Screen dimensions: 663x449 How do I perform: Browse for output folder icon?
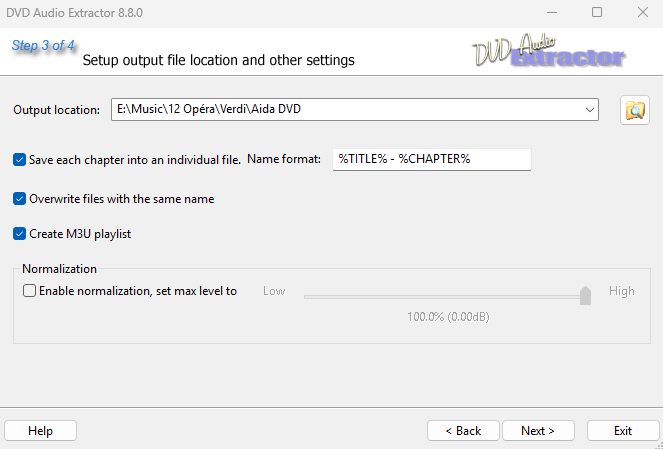635,110
